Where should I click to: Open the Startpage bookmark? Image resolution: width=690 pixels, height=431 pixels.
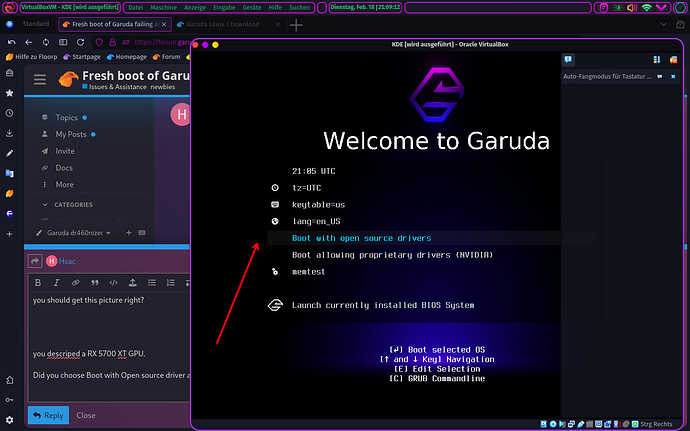point(82,57)
